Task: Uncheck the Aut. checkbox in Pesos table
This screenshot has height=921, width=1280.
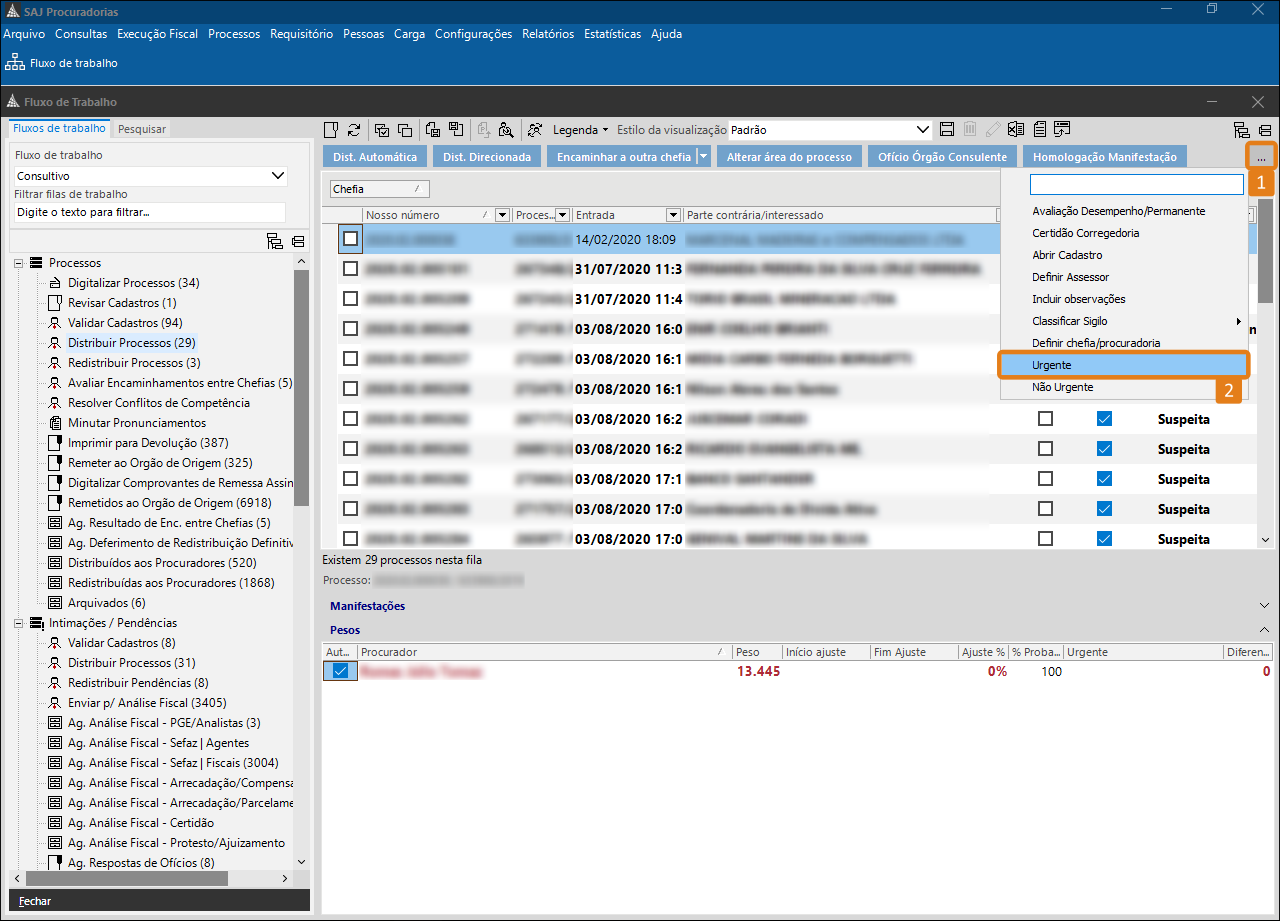Action: click(x=340, y=671)
